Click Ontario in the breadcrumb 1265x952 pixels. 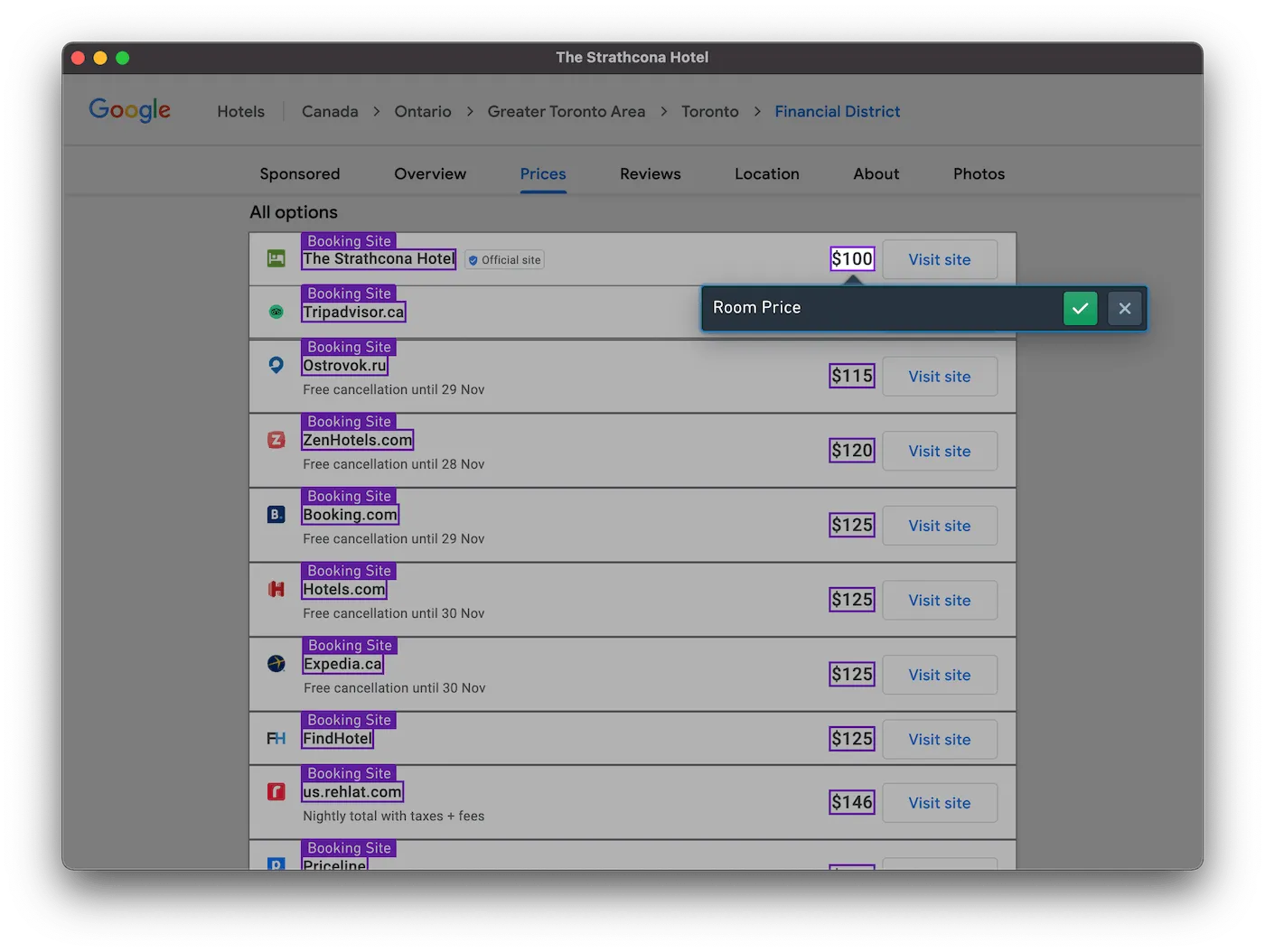(423, 111)
